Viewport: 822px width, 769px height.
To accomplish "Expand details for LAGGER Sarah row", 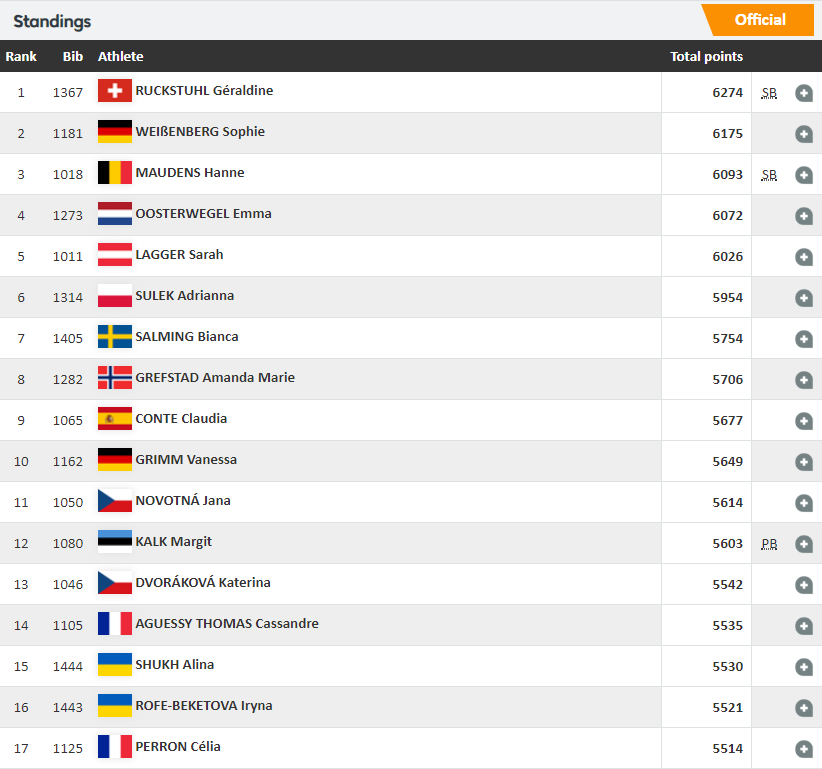I will coord(804,257).
